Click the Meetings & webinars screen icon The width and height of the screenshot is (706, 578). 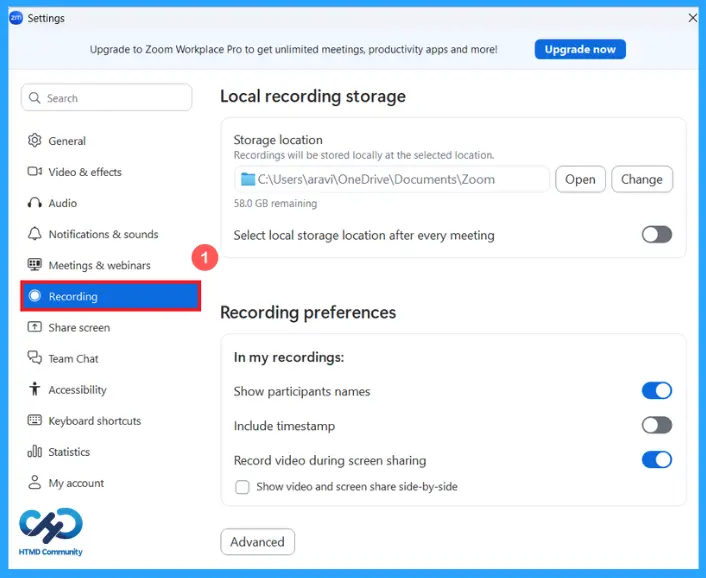pos(35,265)
